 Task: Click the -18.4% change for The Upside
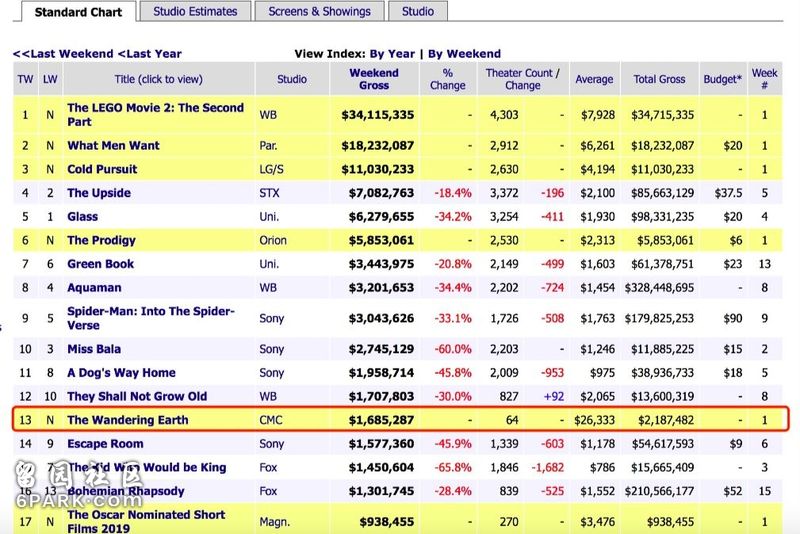pos(453,193)
